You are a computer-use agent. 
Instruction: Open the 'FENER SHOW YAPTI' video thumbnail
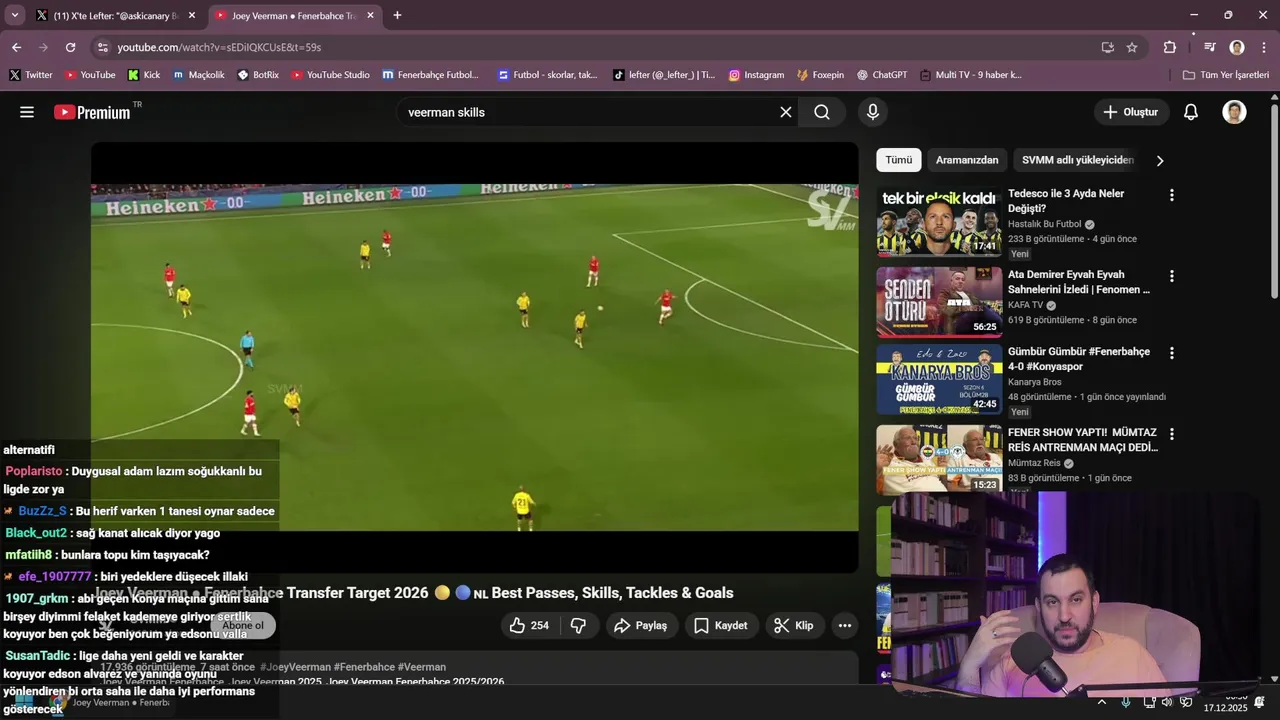pos(939,459)
